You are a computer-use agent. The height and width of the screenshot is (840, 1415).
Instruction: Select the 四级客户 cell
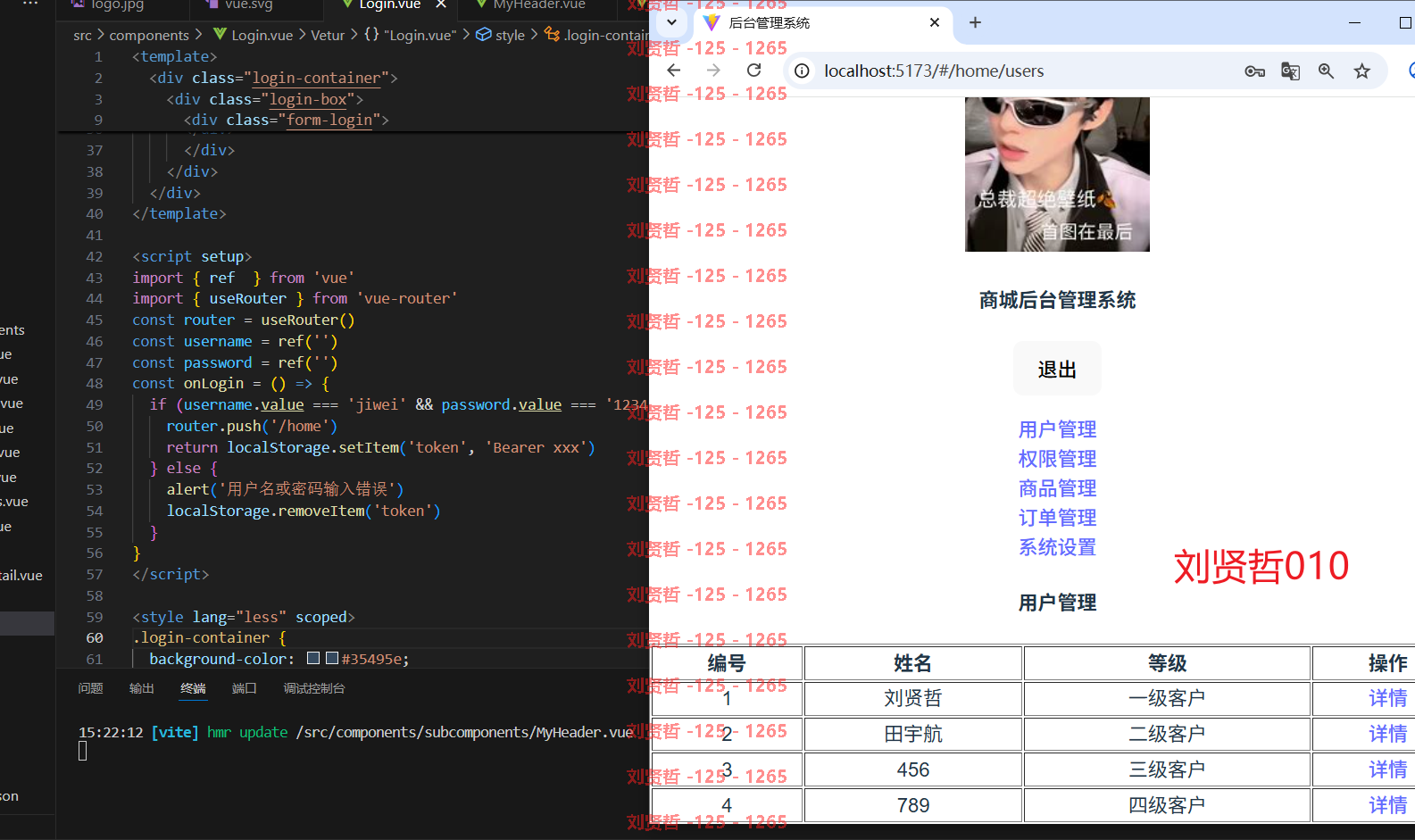point(1167,805)
